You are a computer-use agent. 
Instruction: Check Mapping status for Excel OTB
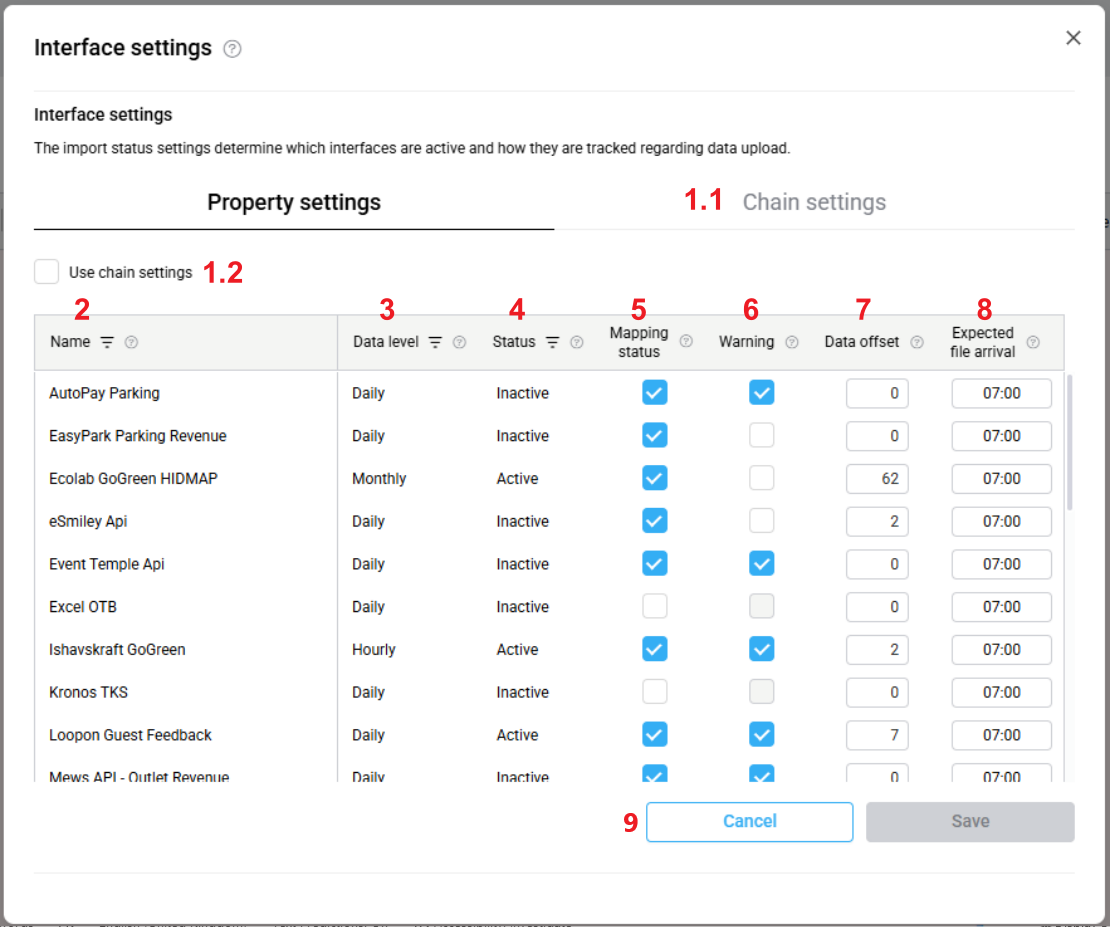655,606
